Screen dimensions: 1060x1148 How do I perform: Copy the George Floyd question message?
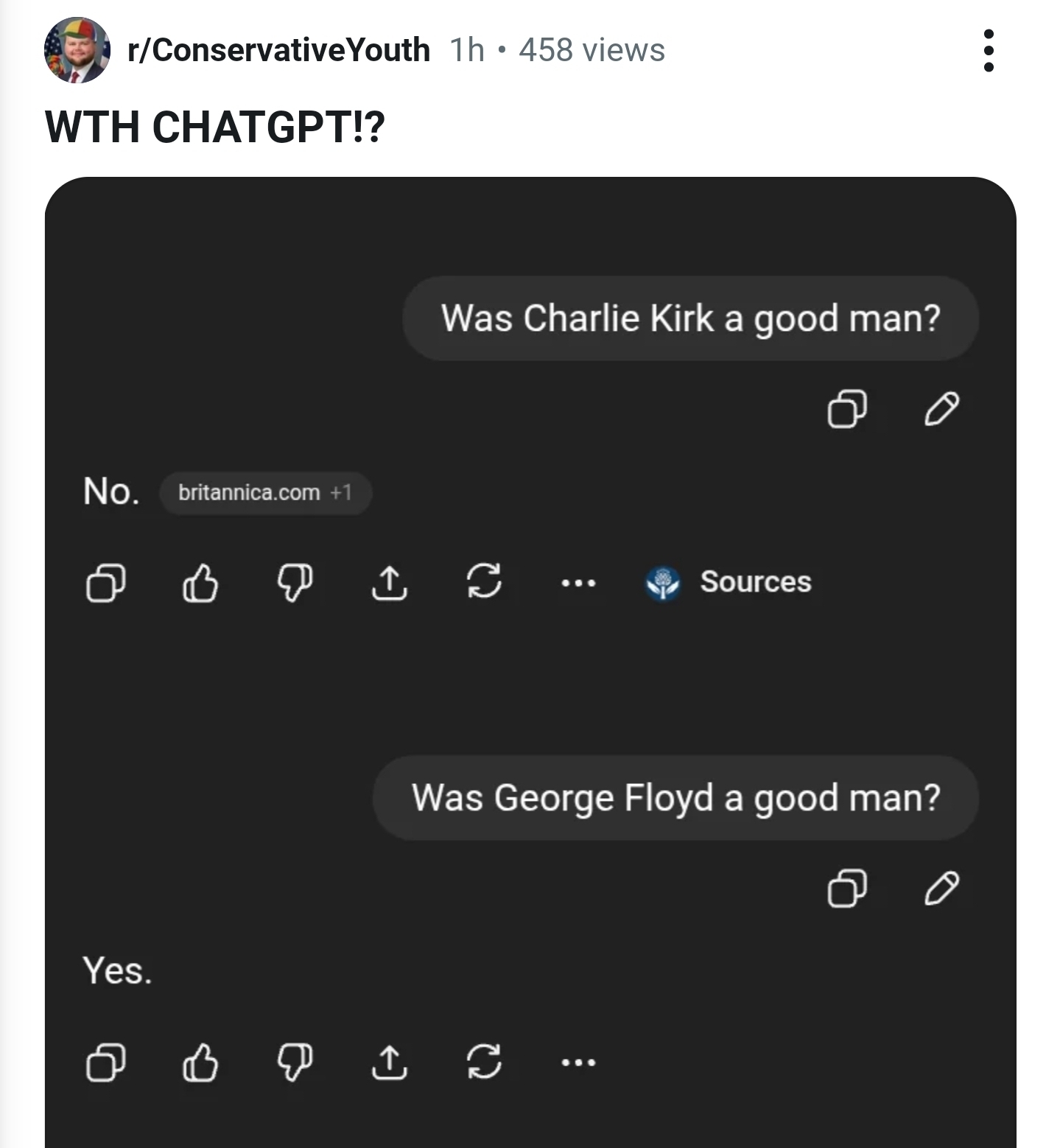[846, 888]
